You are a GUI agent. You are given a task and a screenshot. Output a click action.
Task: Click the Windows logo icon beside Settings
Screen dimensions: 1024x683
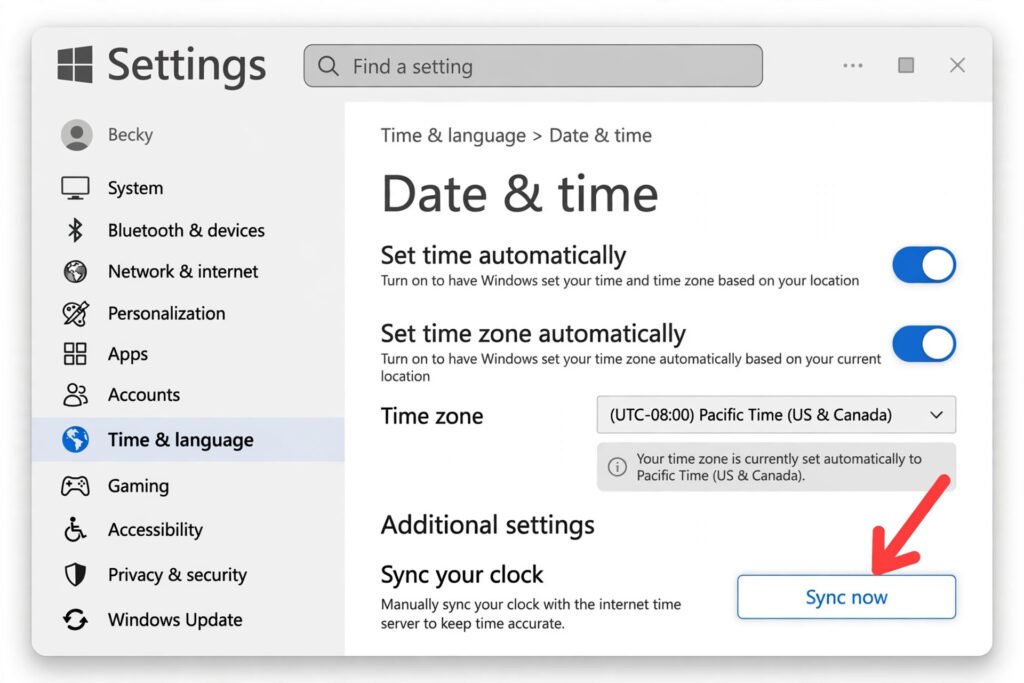74,65
